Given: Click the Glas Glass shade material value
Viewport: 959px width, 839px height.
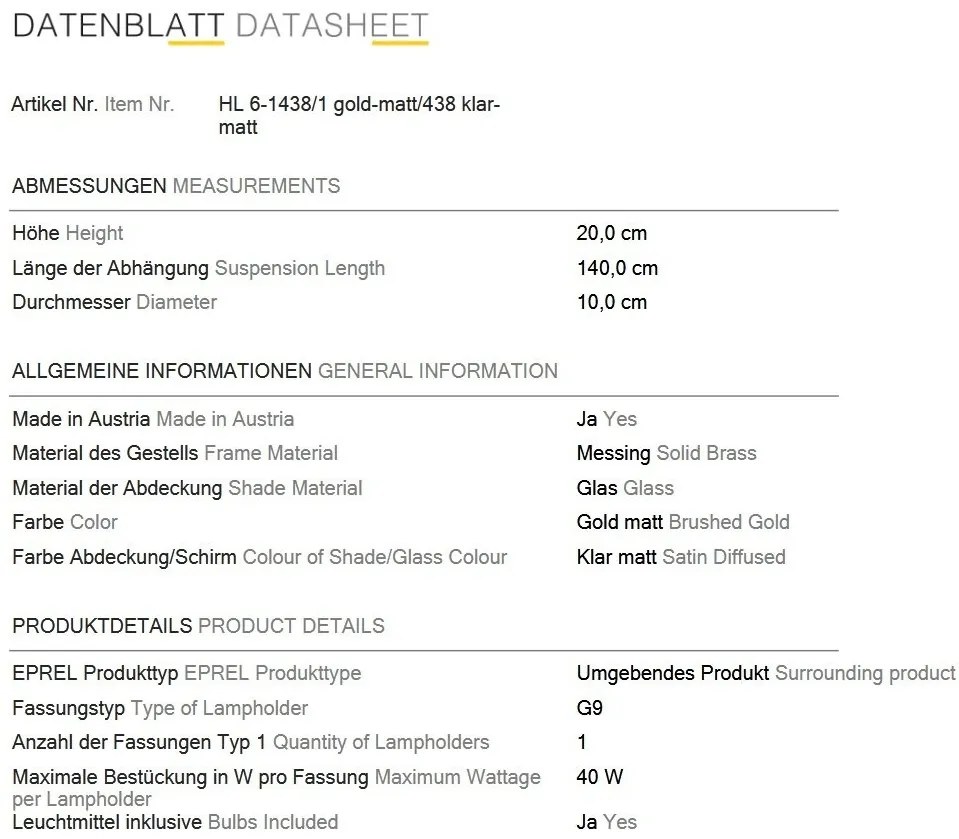Looking at the screenshot, I should coord(625,488).
